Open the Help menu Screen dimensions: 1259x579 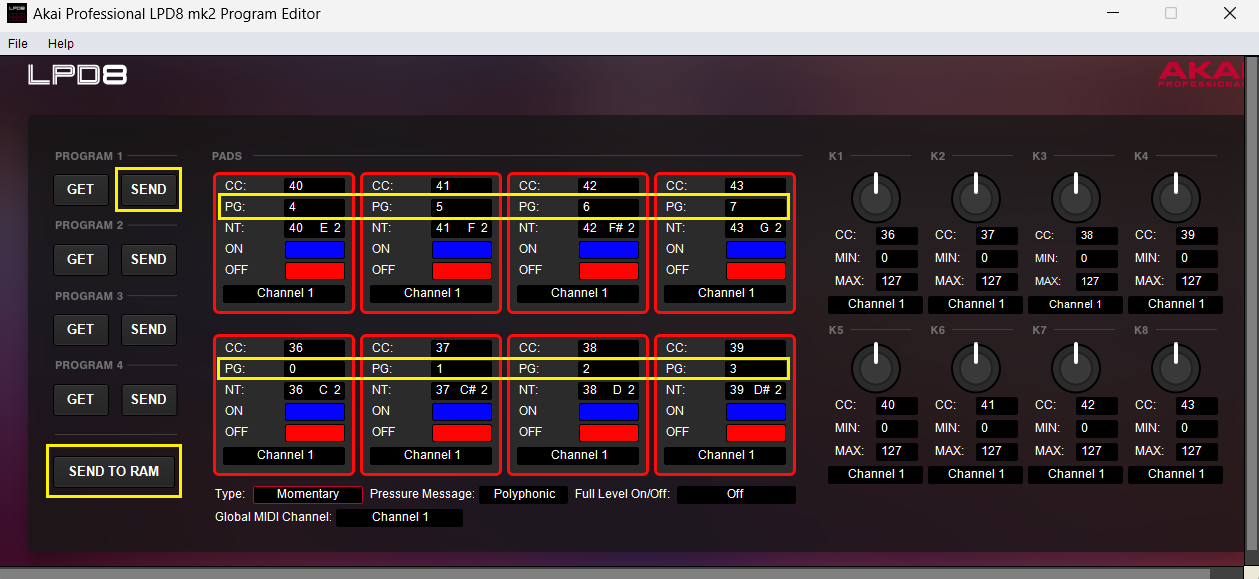61,44
